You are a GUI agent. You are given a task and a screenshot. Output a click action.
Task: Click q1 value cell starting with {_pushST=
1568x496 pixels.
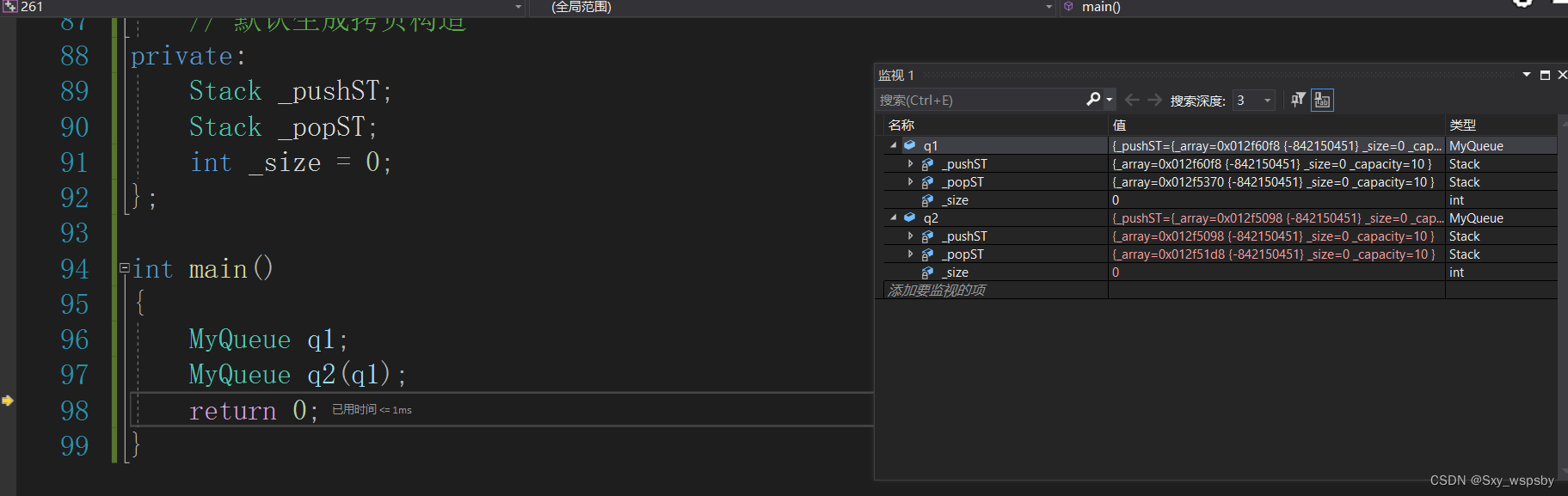[1276, 146]
